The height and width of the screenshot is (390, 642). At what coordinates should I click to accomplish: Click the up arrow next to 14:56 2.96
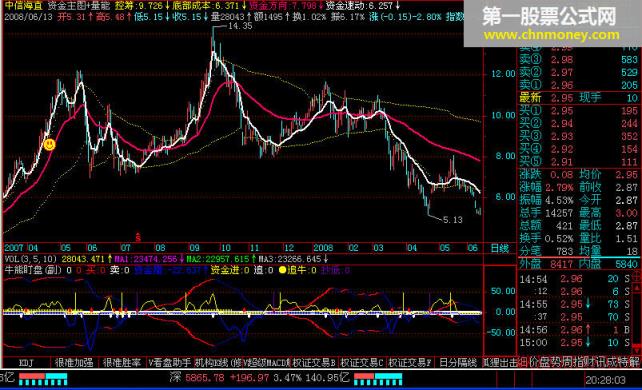[x=588, y=330]
